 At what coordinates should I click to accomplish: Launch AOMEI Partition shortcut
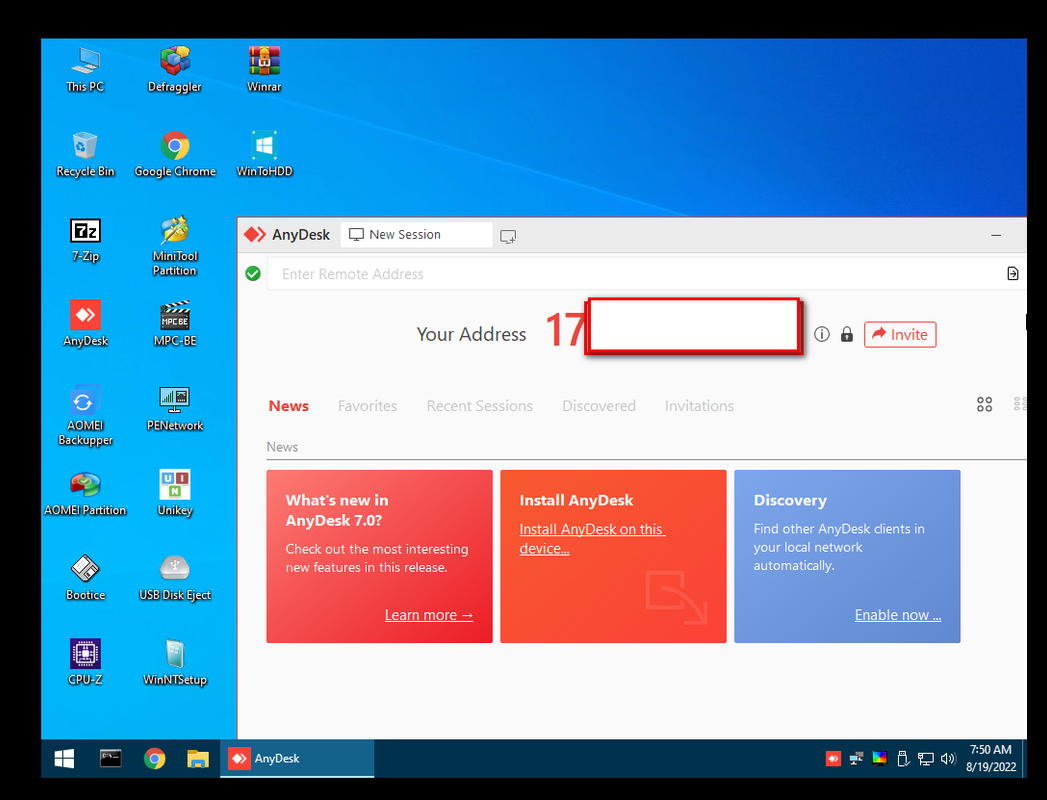(x=85, y=493)
